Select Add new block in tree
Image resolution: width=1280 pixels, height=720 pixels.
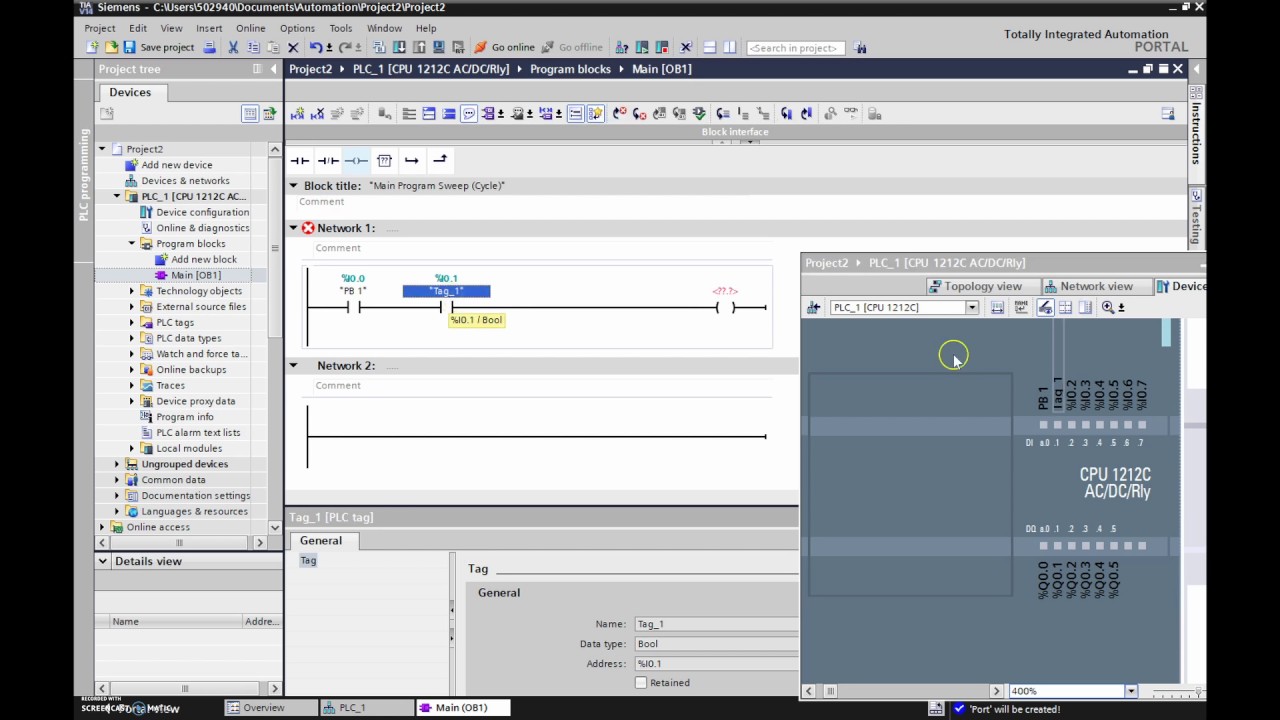coord(204,259)
